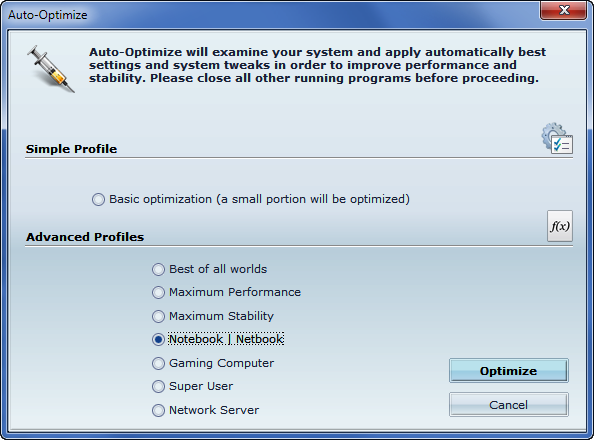
Task: Cancel the Auto-Optimize dialog
Action: tap(508, 405)
